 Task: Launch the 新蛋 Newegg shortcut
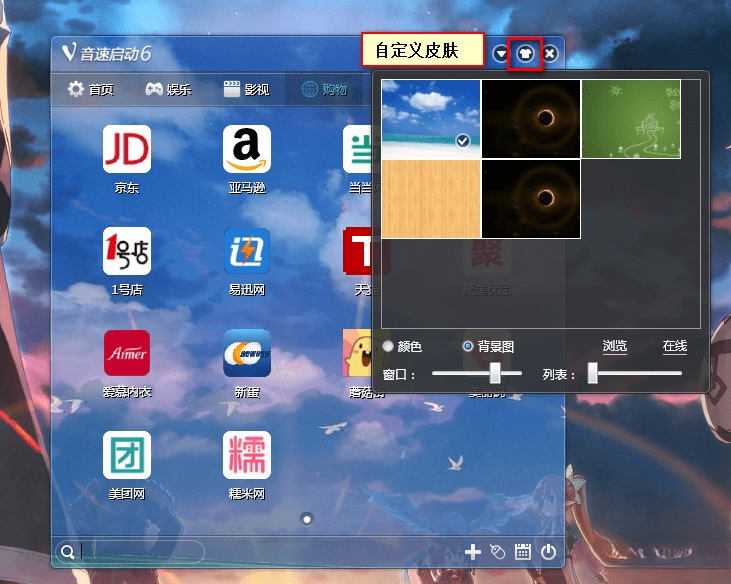tap(247, 353)
